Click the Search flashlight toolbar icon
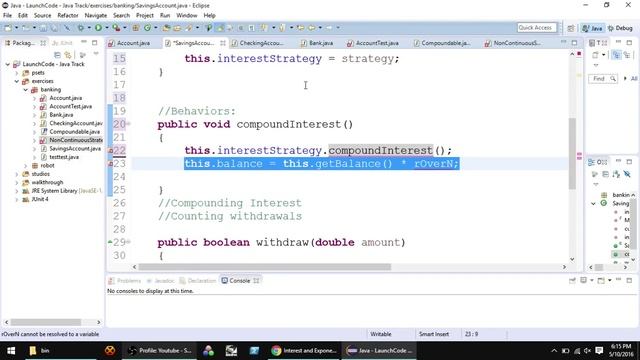640x360 pixels. pos(189,28)
